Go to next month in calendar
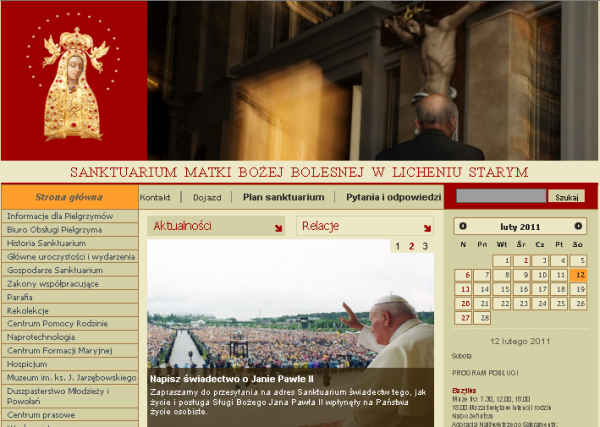Image resolution: width=600 pixels, height=427 pixels. [578, 226]
